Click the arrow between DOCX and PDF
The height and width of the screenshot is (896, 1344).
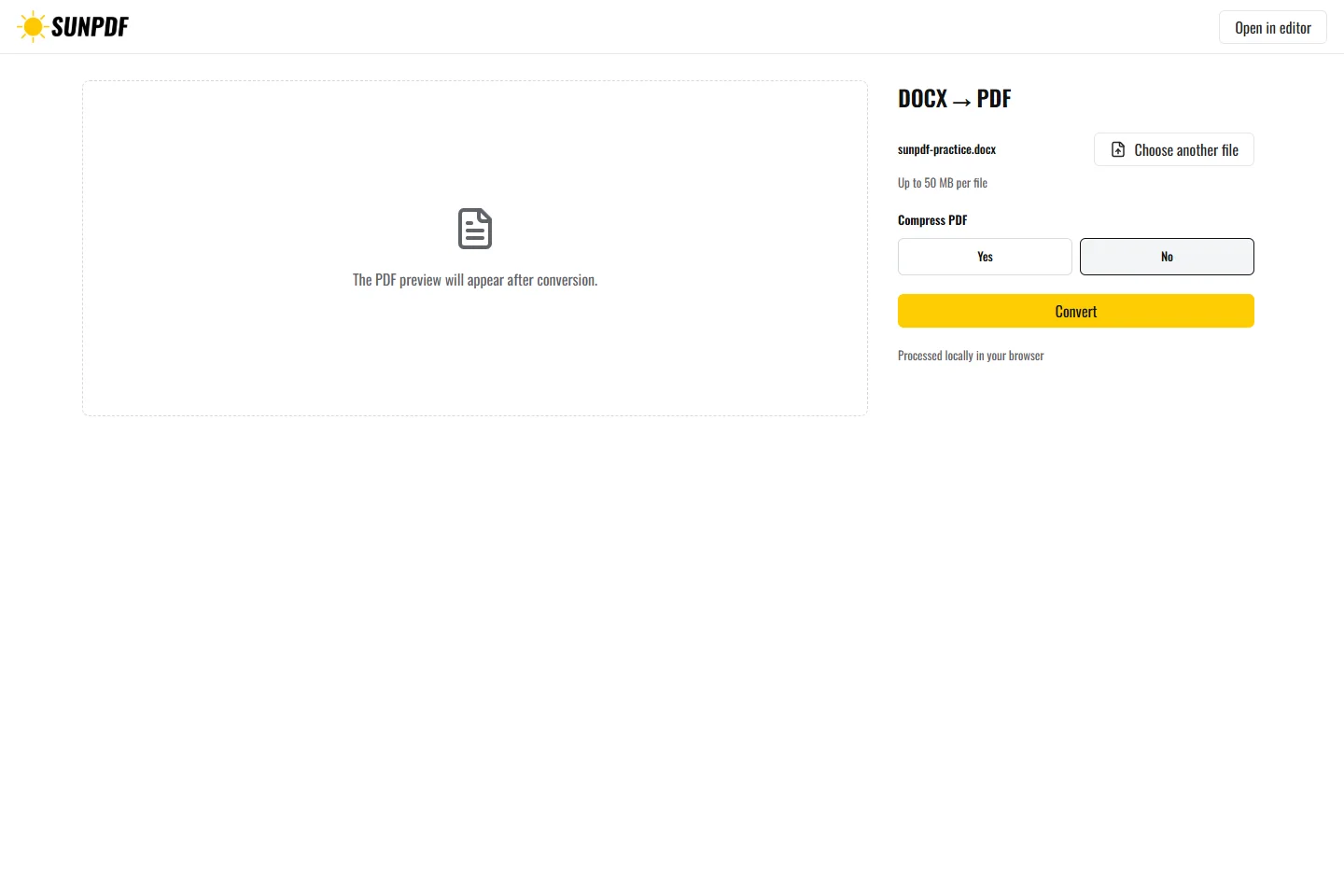[961, 101]
